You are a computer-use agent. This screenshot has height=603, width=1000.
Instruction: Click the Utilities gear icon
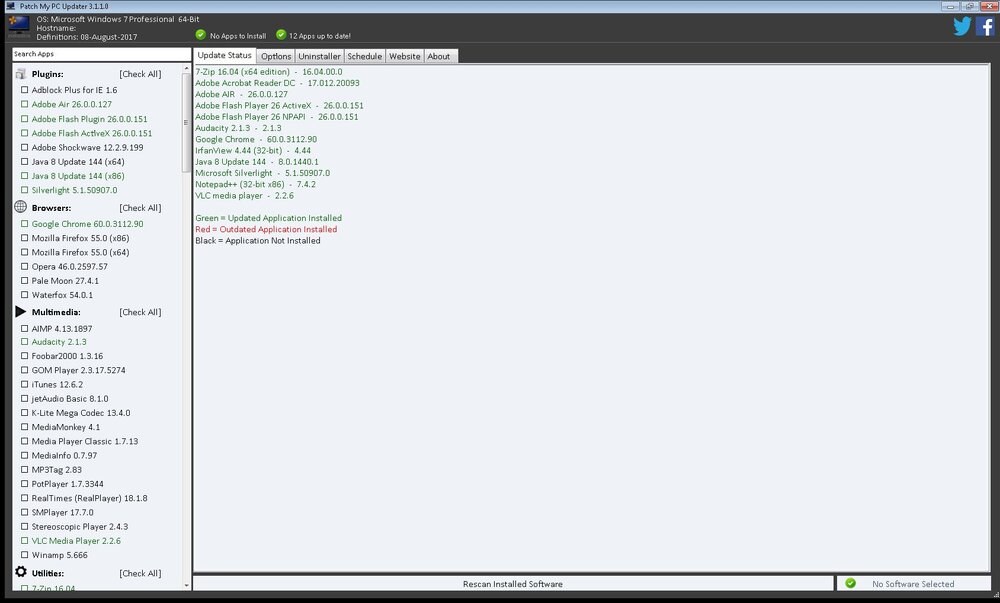[x=21, y=571]
